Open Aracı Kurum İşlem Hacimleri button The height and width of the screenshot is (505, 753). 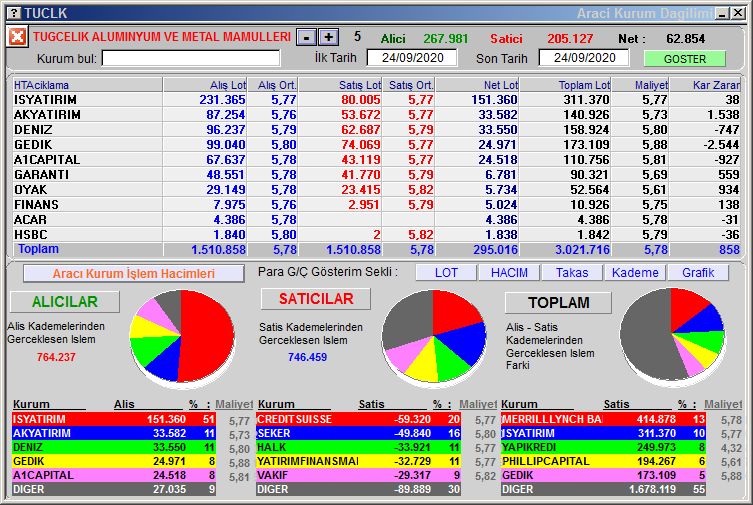[134, 274]
